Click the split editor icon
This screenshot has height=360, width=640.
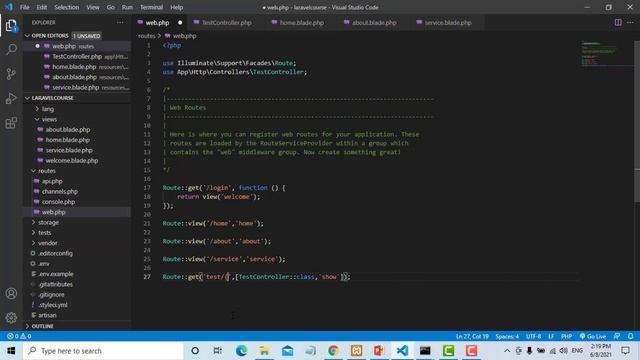[618, 22]
